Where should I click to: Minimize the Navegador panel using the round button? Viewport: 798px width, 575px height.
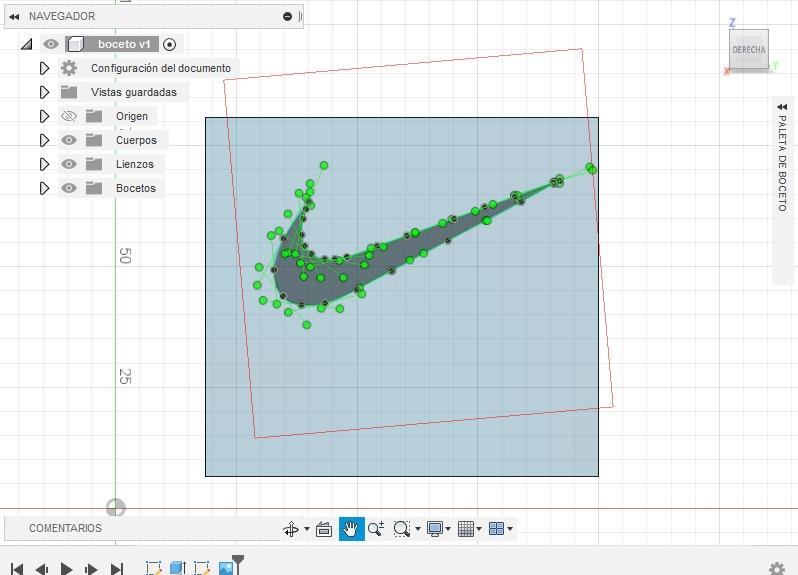tap(287, 17)
